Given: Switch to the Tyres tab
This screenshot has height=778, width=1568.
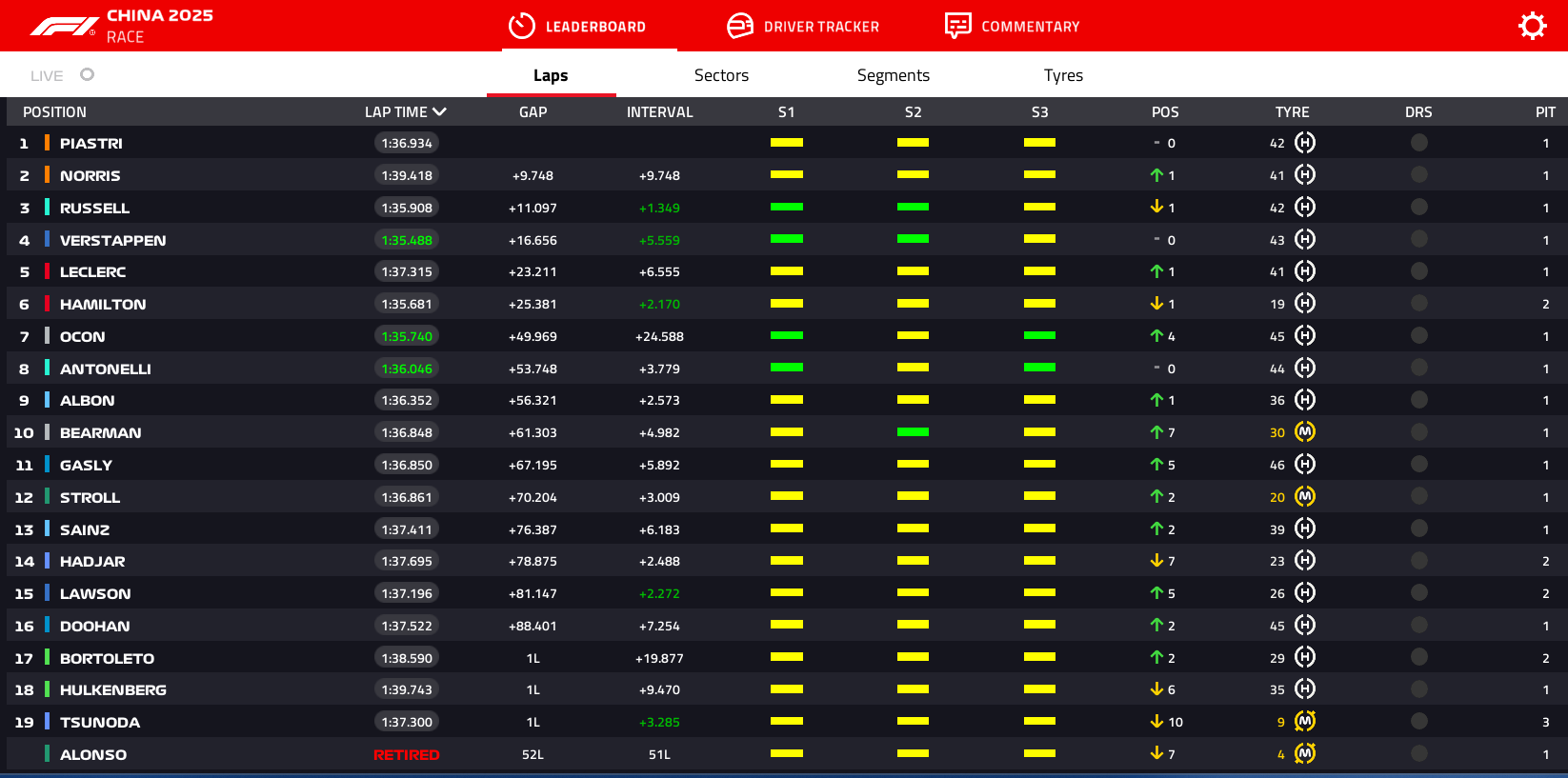Looking at the screenshot, I should pos(1063,75).
